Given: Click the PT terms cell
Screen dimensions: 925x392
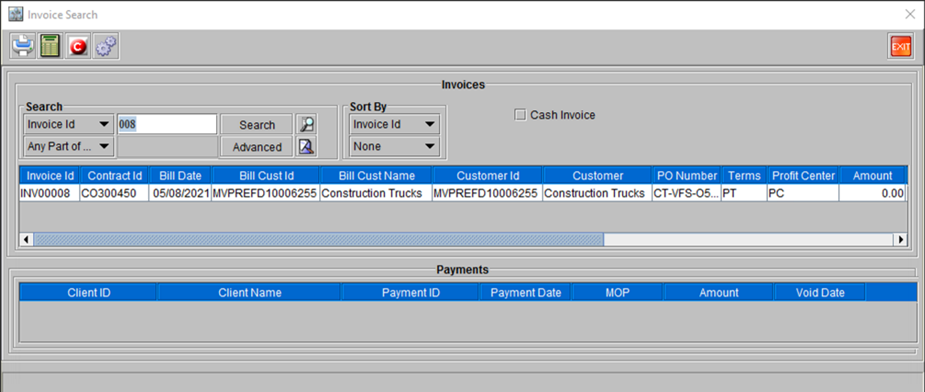Looking at the screenshot, I should [x=744, y=193].
